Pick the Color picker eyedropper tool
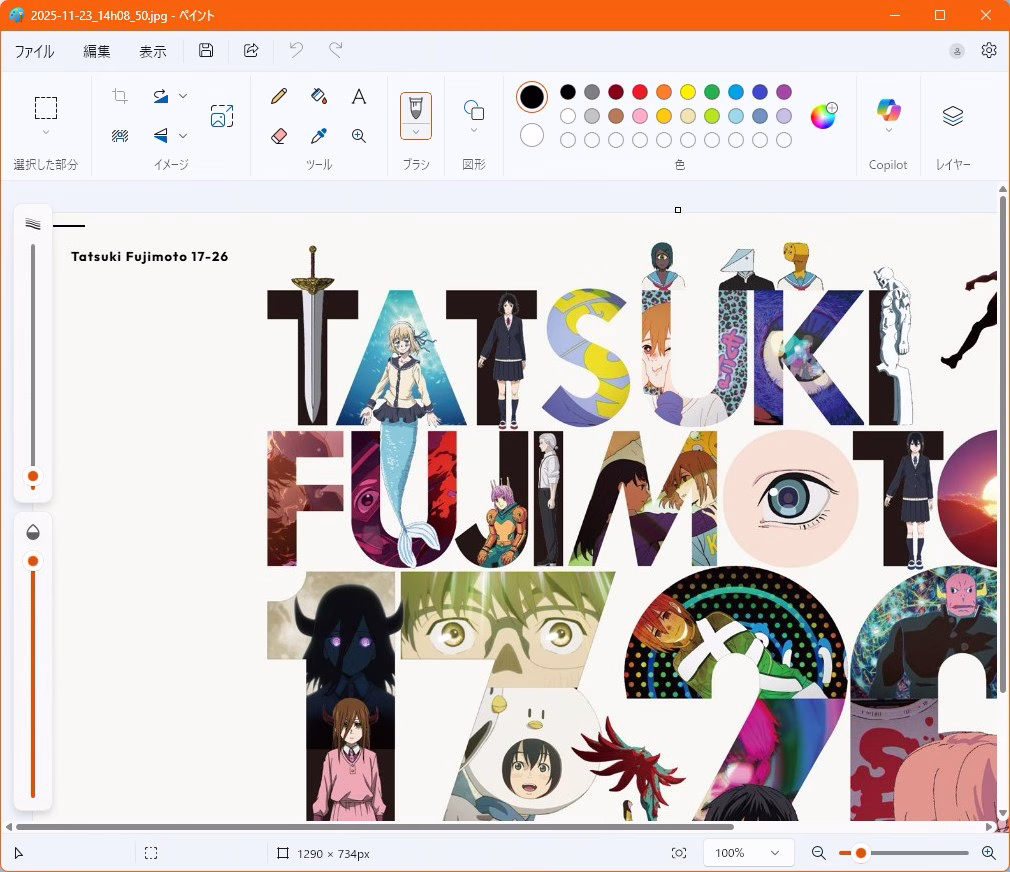This screenshot has width=1010, height=872. (x=319, y=136)
